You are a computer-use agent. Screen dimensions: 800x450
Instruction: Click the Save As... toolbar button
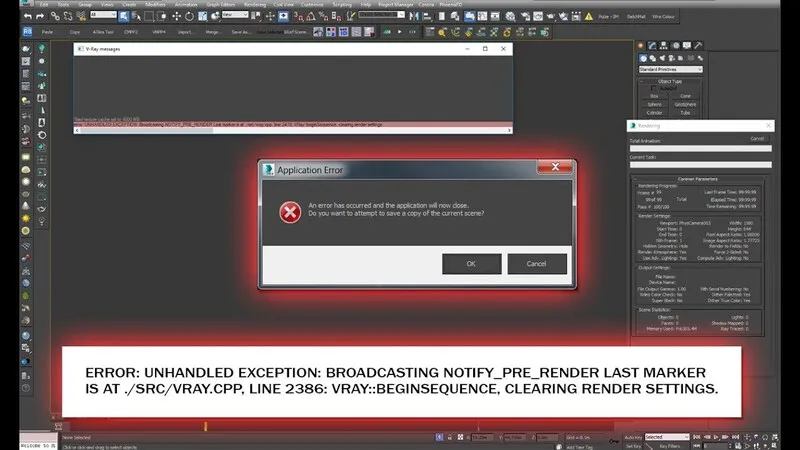click(241, 32)
